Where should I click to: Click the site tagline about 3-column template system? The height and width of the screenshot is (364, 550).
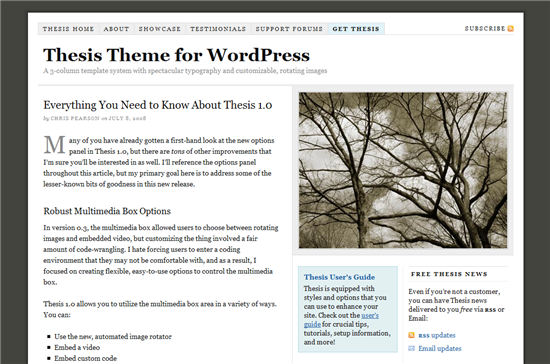click(185, 71)
